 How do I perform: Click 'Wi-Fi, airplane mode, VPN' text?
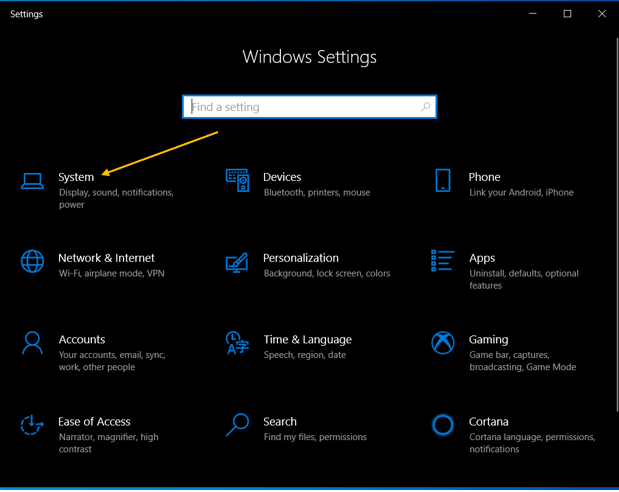pyautogui.click(x=111, y=273)
